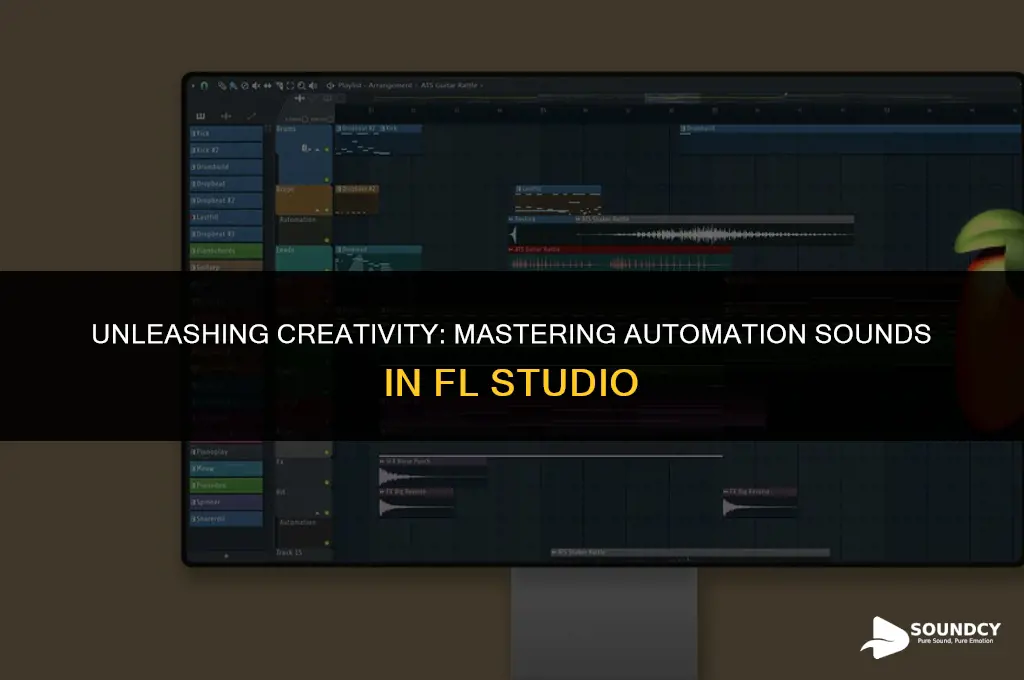The image size is (1024, 680).
Task: Show automation clips with the picker icon
Action: (x=251, y=116)
